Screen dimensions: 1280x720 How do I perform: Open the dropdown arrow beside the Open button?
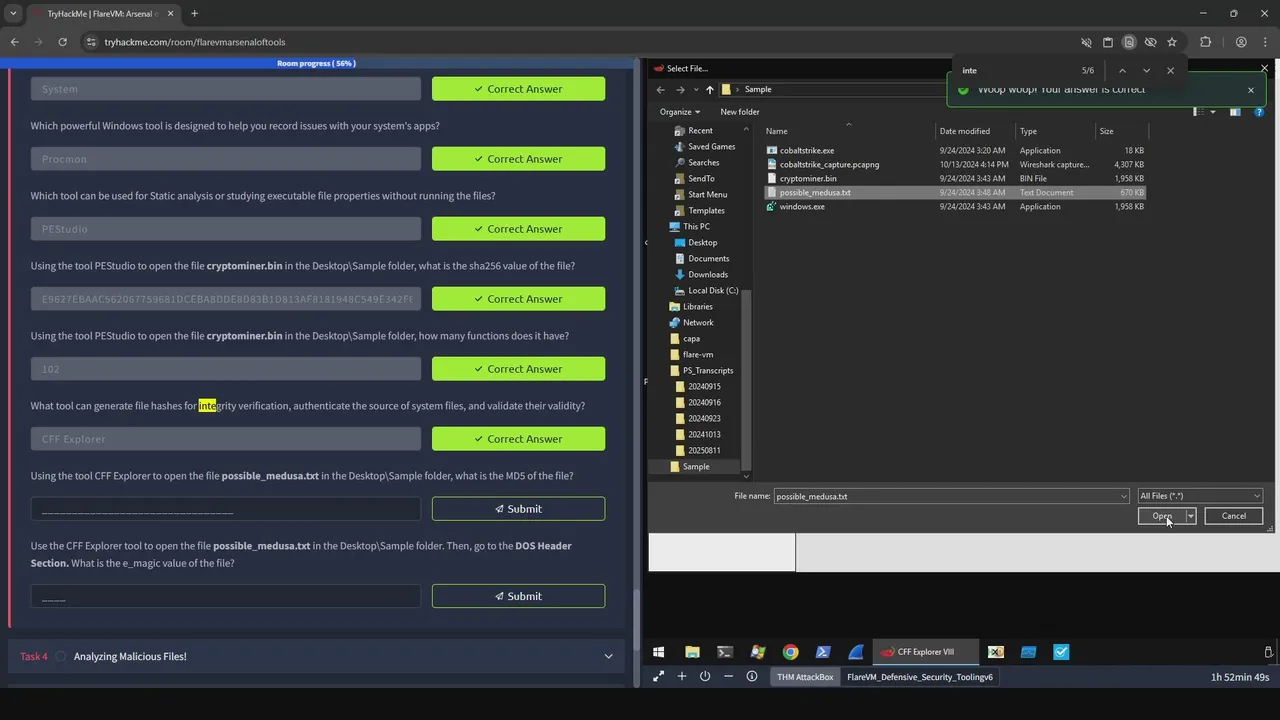pos(1190,516)
